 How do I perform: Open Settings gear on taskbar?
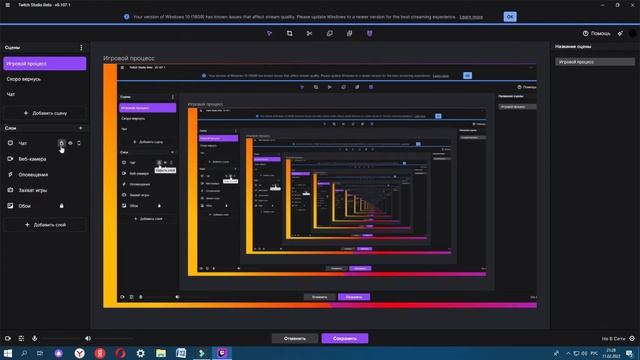pos(140,353)
